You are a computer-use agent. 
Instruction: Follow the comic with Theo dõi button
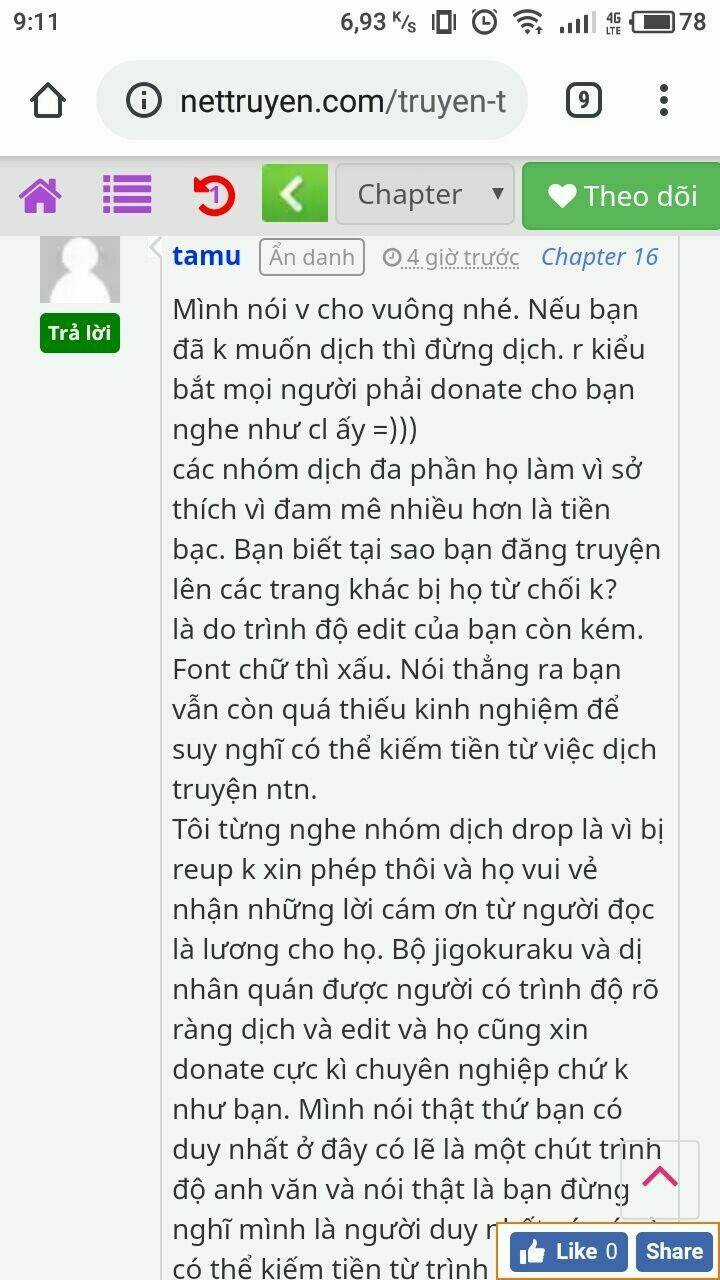621,196
